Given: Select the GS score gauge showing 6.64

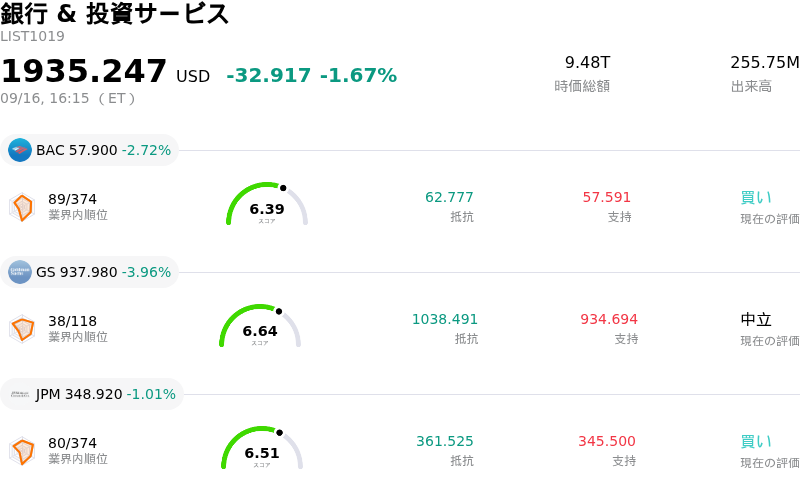Looking at the screenshot, I should pyautogui.click(x=260, y=326).
